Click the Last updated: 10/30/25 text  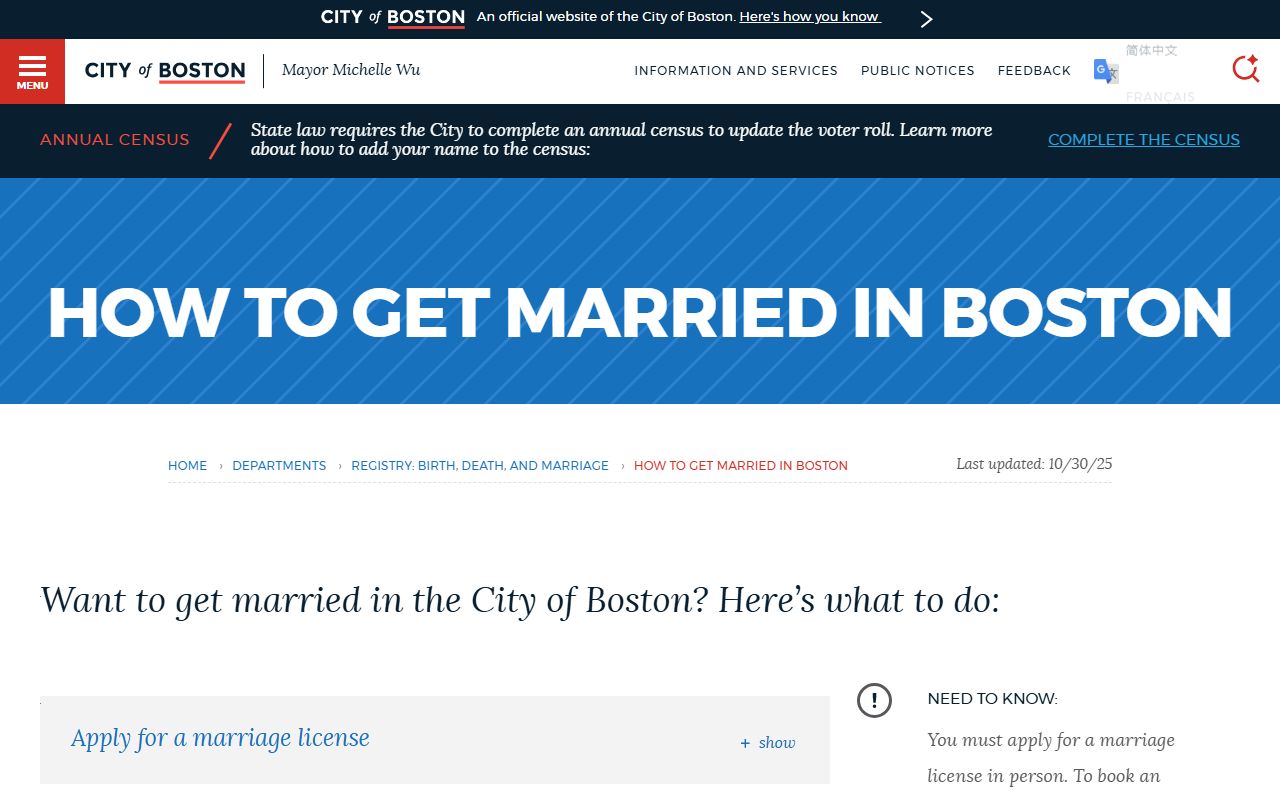coord(1034,464)
